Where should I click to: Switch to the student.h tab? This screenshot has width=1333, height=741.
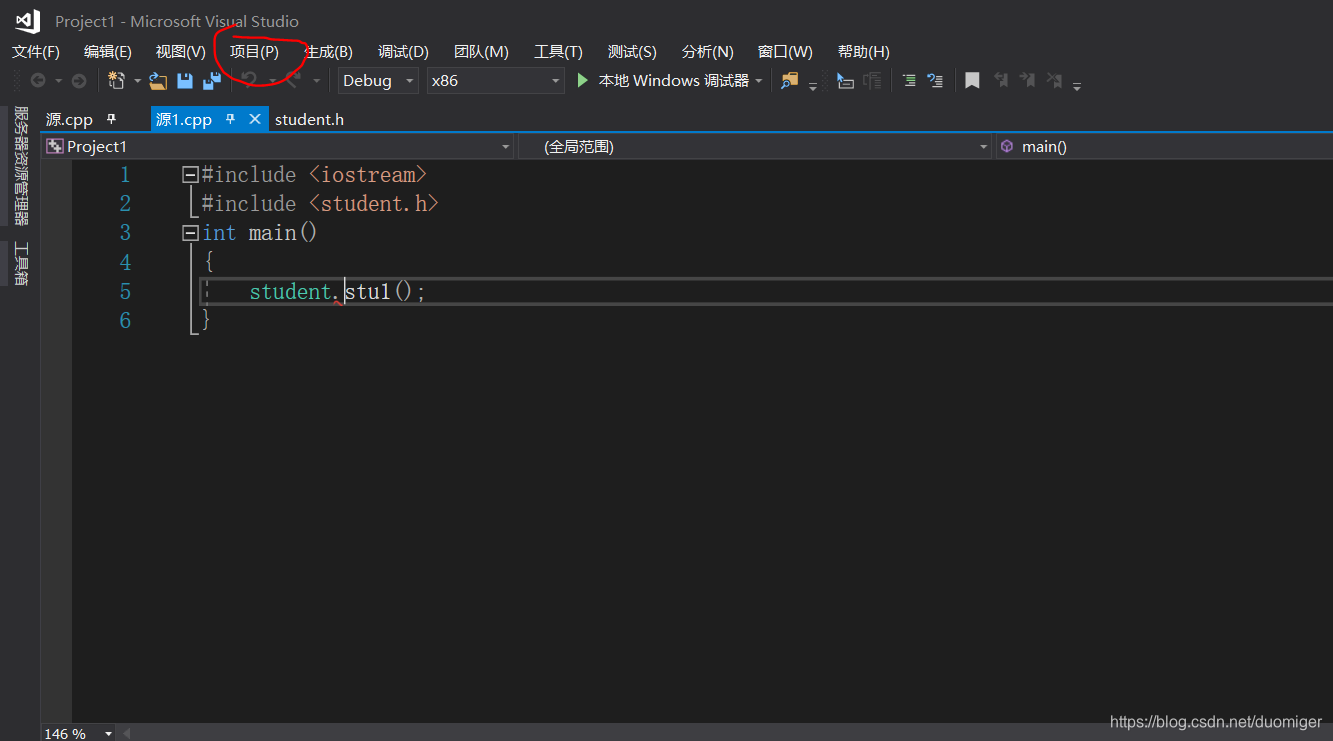309,120
